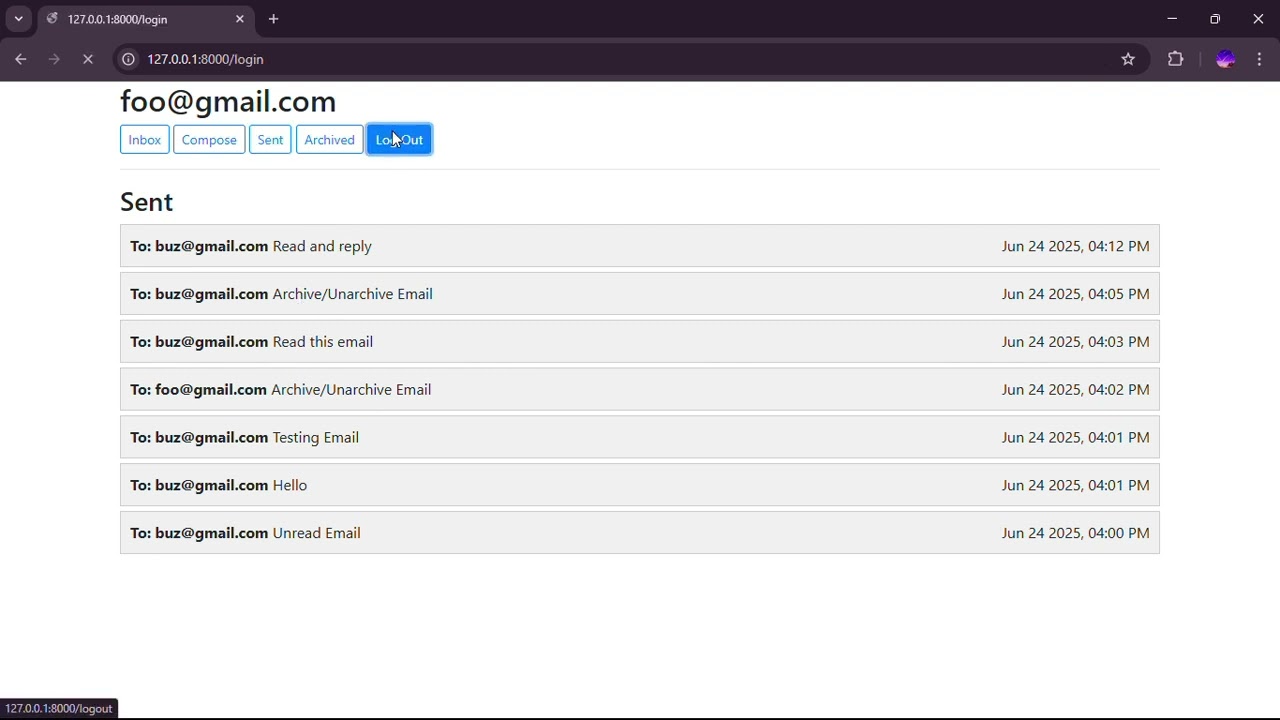Close the 127.0.0.1:8000/login tab

[240, 19]
